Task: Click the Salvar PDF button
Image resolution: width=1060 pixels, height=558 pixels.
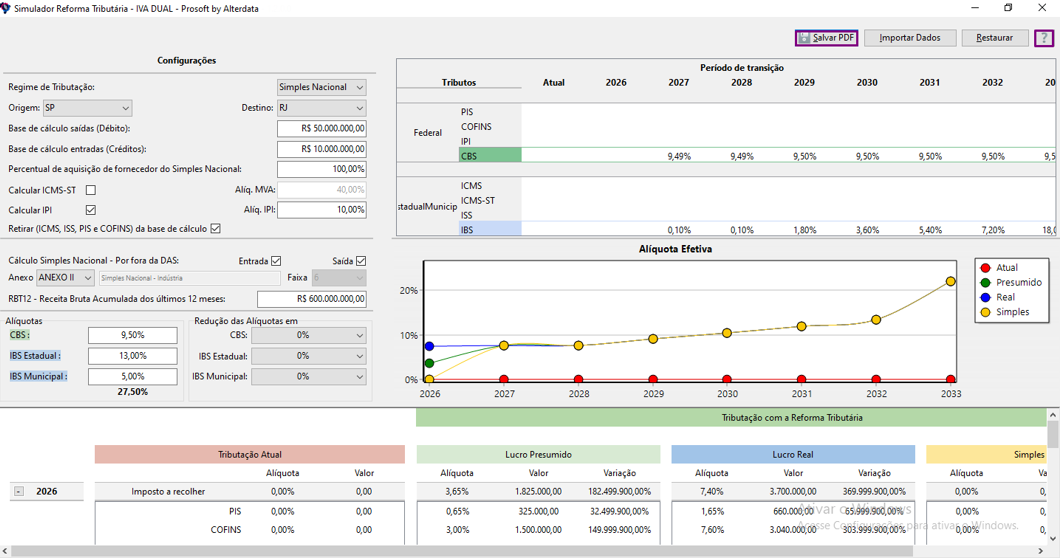Action: 826,38
